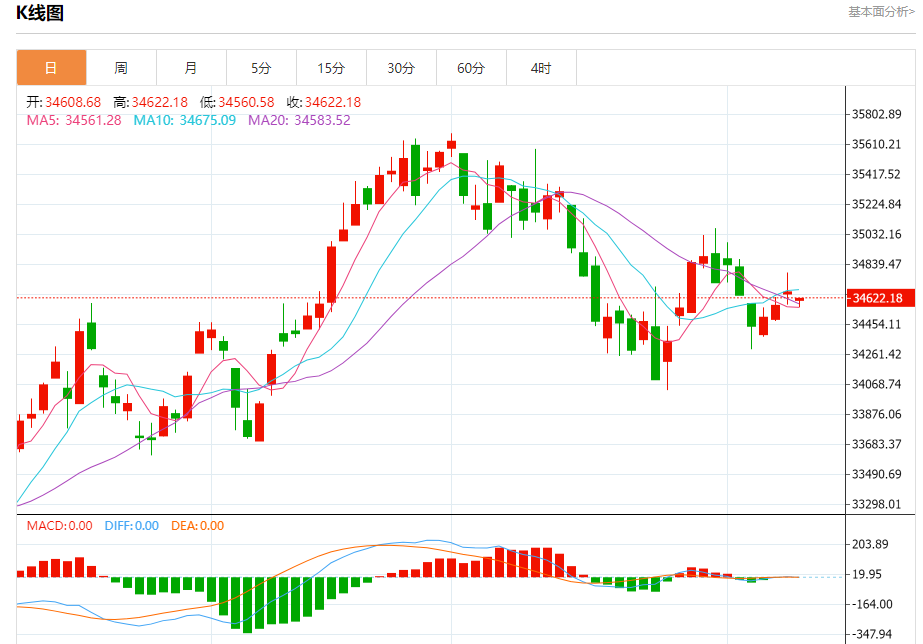Screen dimensions: 923x644
Task: Click the MA20: 34583.52 label
Action: [x=299, y=120]
